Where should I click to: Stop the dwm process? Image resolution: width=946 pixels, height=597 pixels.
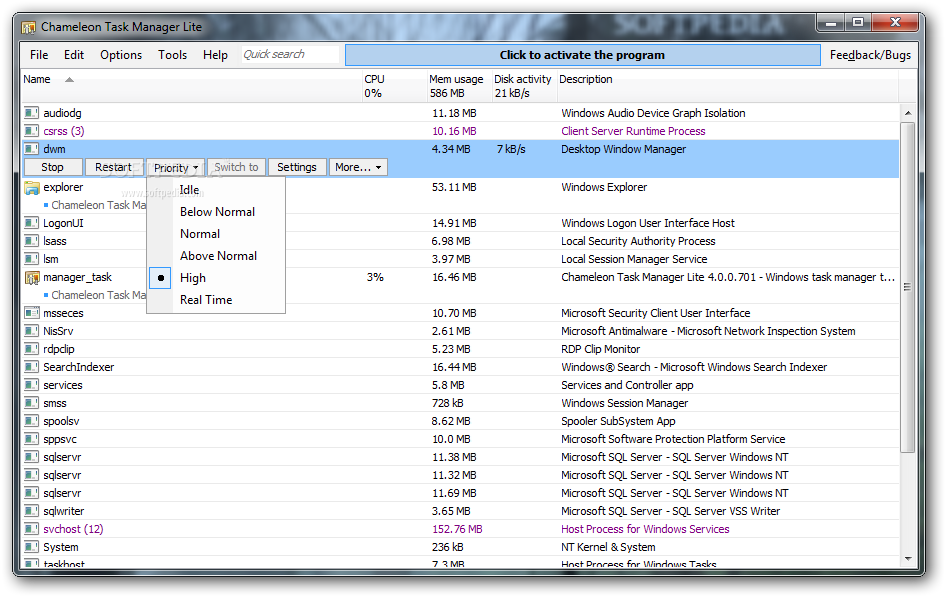point(52,168)
